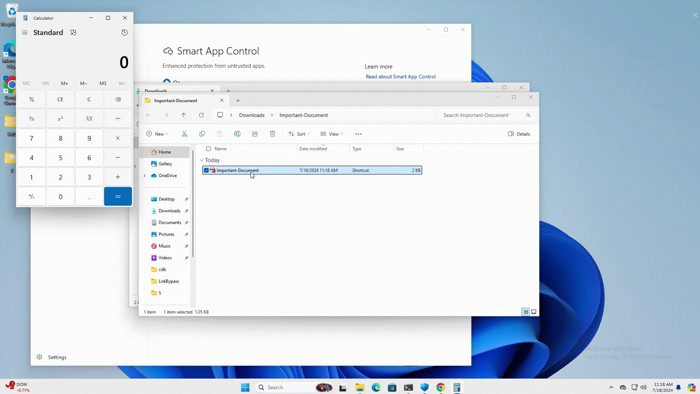Click the plus/minus sign key in Calculator

pos(32,196)
